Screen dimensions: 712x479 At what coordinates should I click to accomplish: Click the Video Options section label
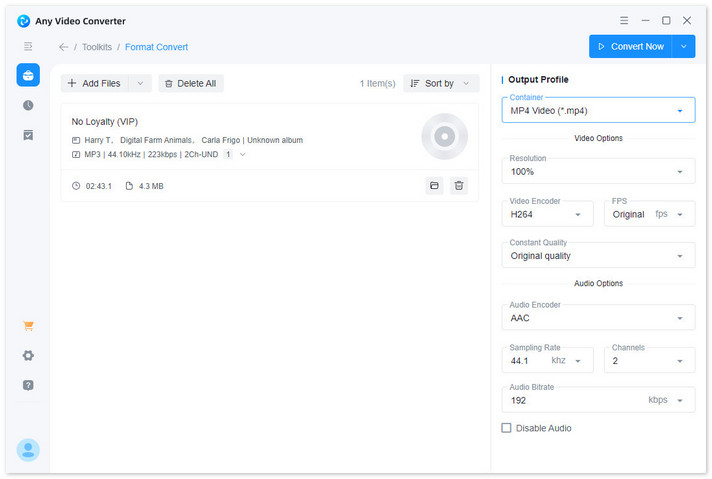598,138
